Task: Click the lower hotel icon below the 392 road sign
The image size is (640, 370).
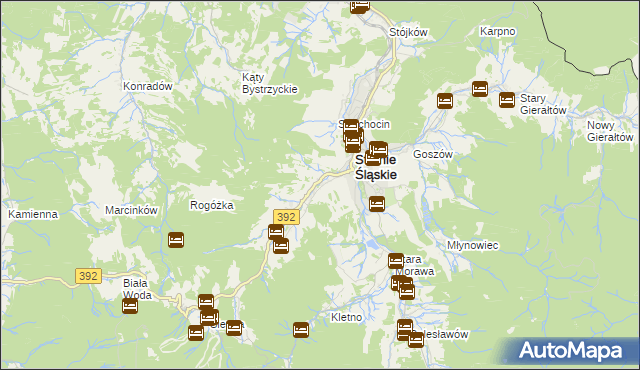Action: 281,246
